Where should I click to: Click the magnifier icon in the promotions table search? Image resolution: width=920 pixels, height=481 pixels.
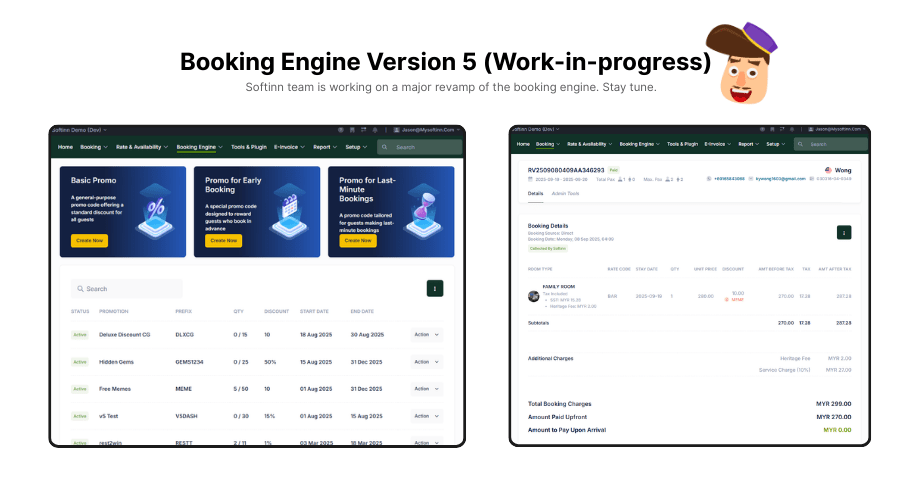click(x=80, y=289)
